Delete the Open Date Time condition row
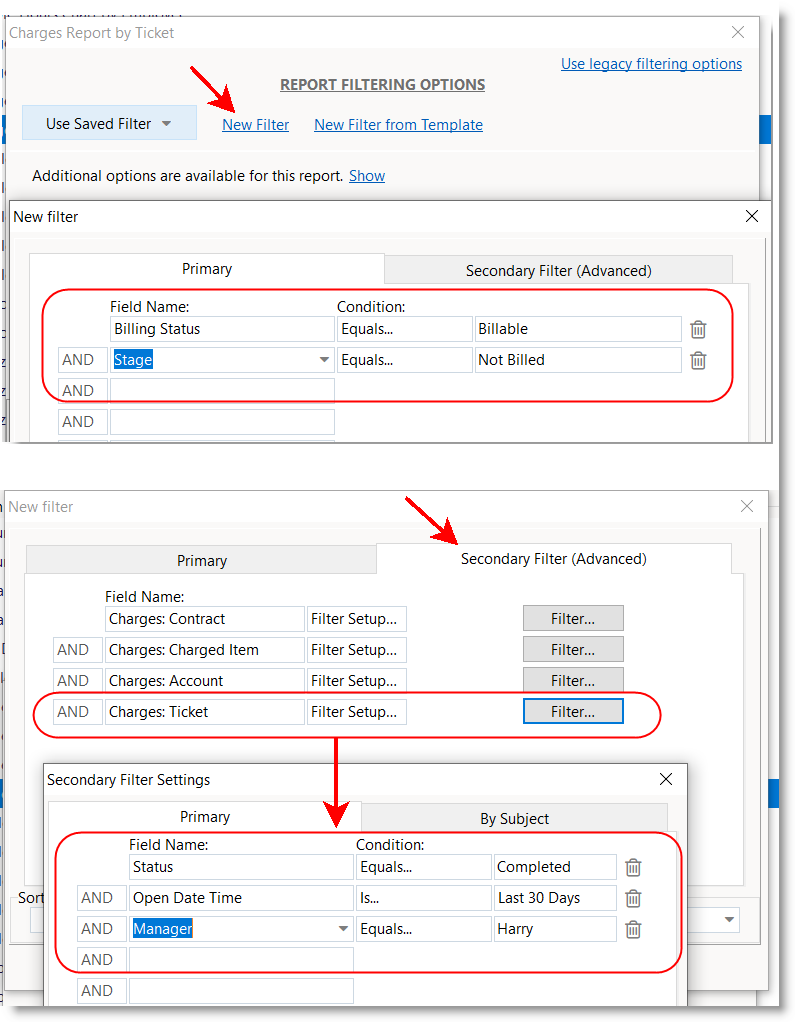This screenshot has height=1022, width=795. pyautogui.click(x=633, y=898)
